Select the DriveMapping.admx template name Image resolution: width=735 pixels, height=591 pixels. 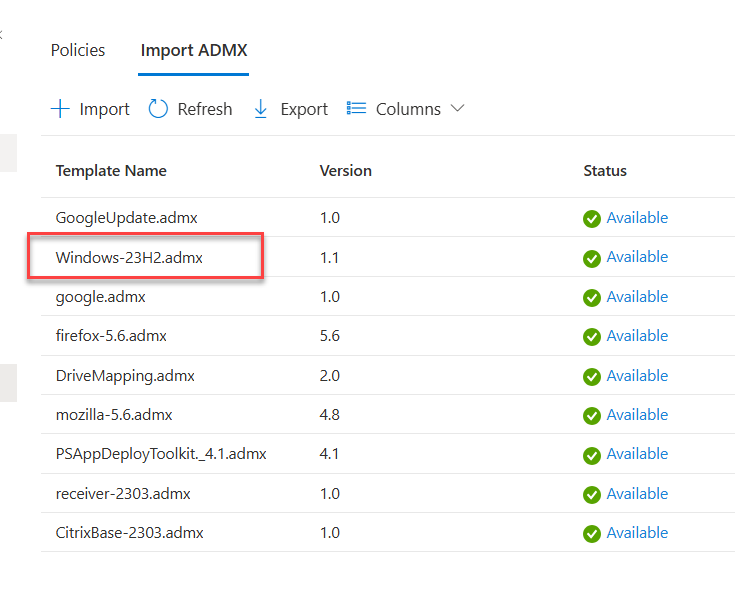[x=125, y=376]
